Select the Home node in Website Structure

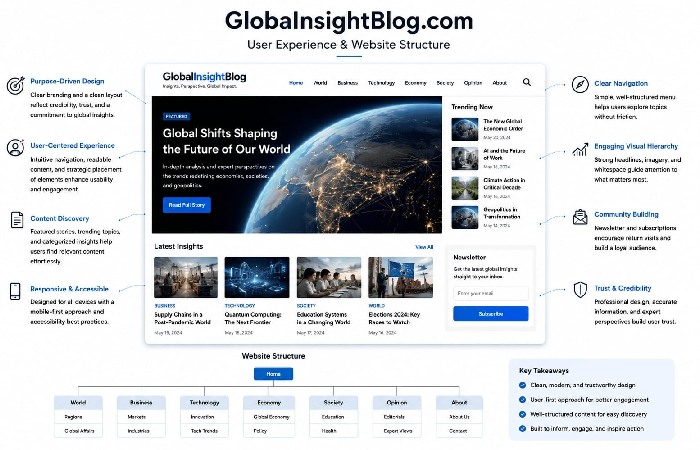pyautogui.click(x=273, y=374)
